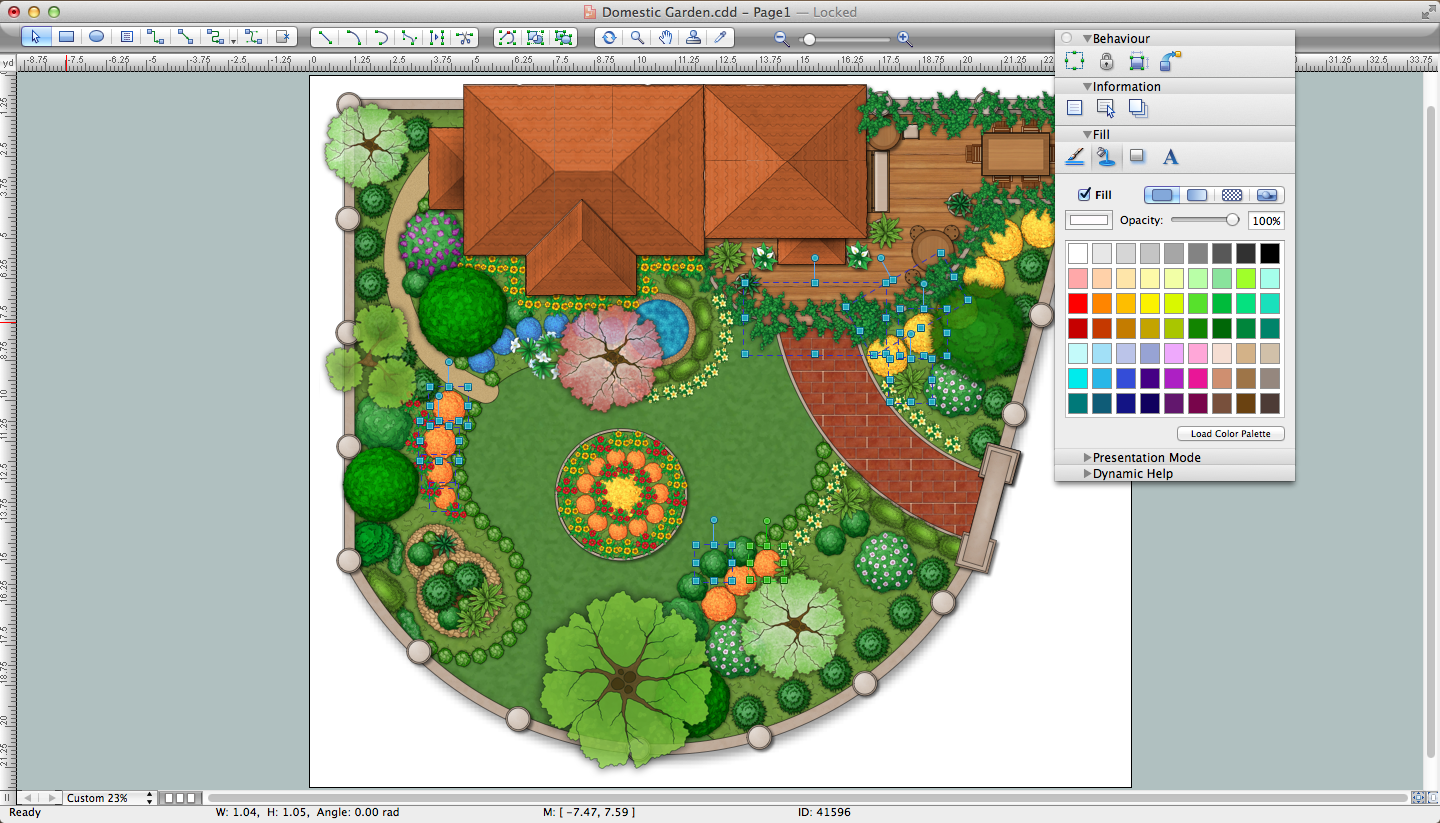Select the pattern fill style option
Viewport: 1440px width, 823px height.
pos(1232,195)
